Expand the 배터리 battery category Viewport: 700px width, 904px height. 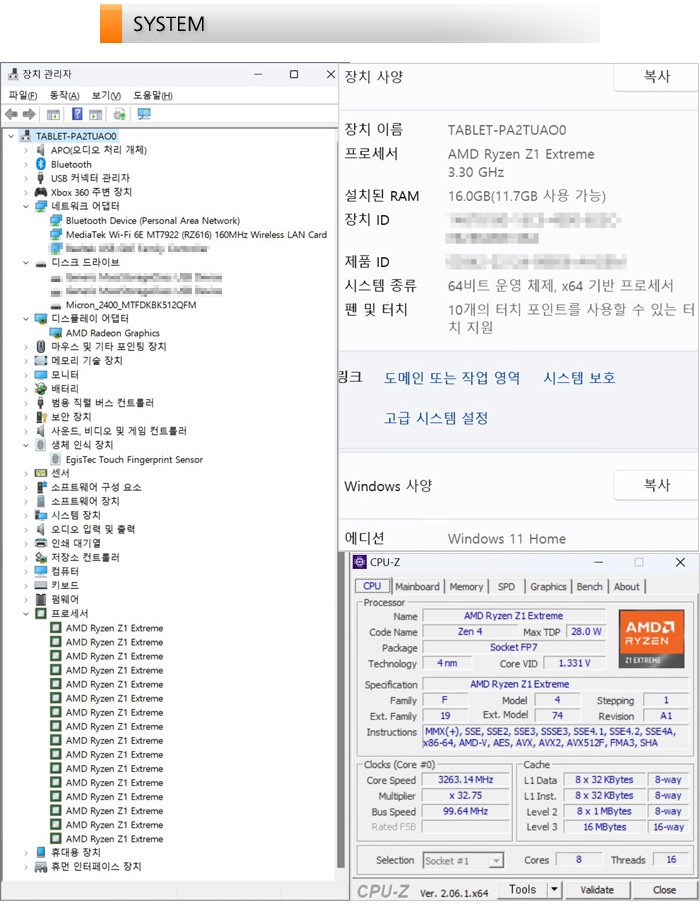tap(27, 389)
